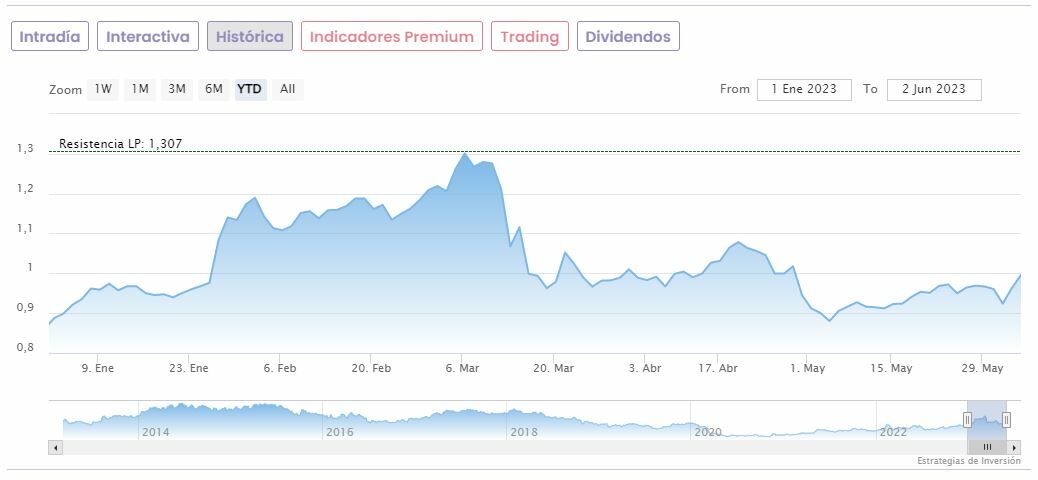1038x480 pixels.
Task: Switch to the Interactiva chart tab
Action: [148, 37]
